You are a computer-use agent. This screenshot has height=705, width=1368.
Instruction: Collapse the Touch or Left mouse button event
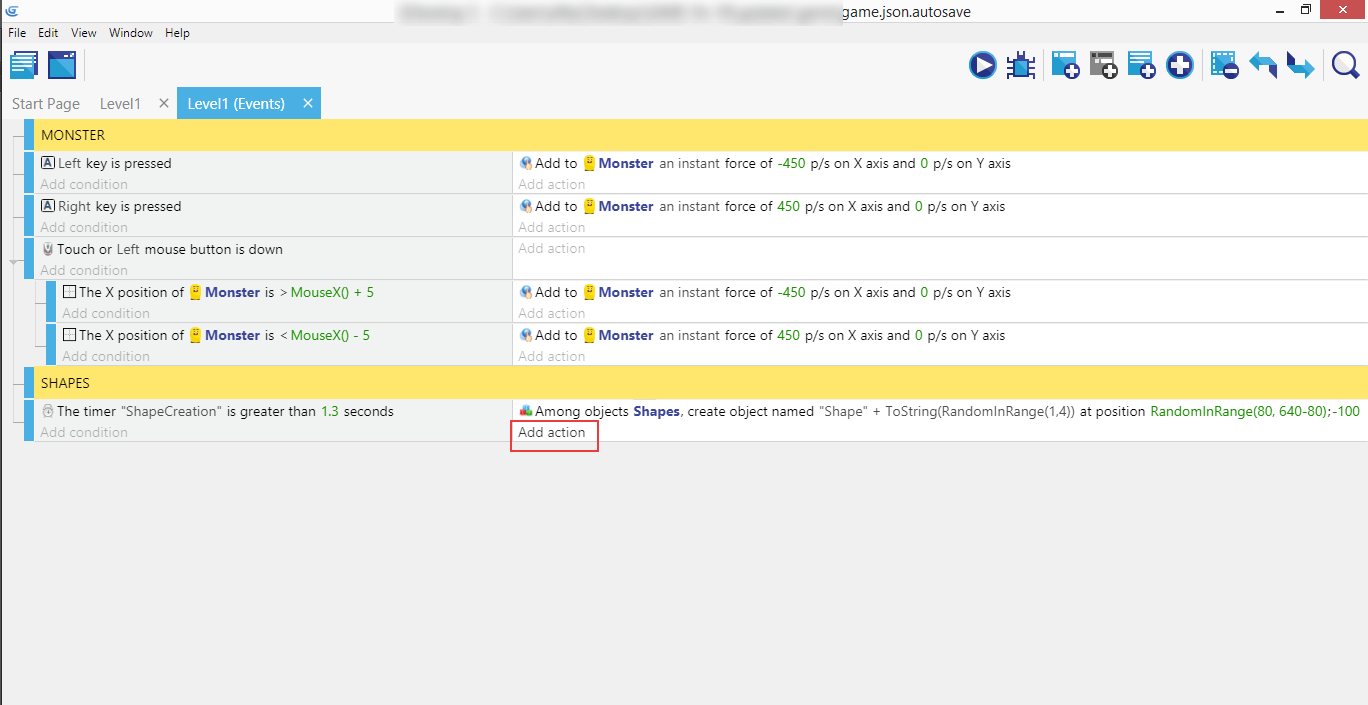[x=14, y=261]
